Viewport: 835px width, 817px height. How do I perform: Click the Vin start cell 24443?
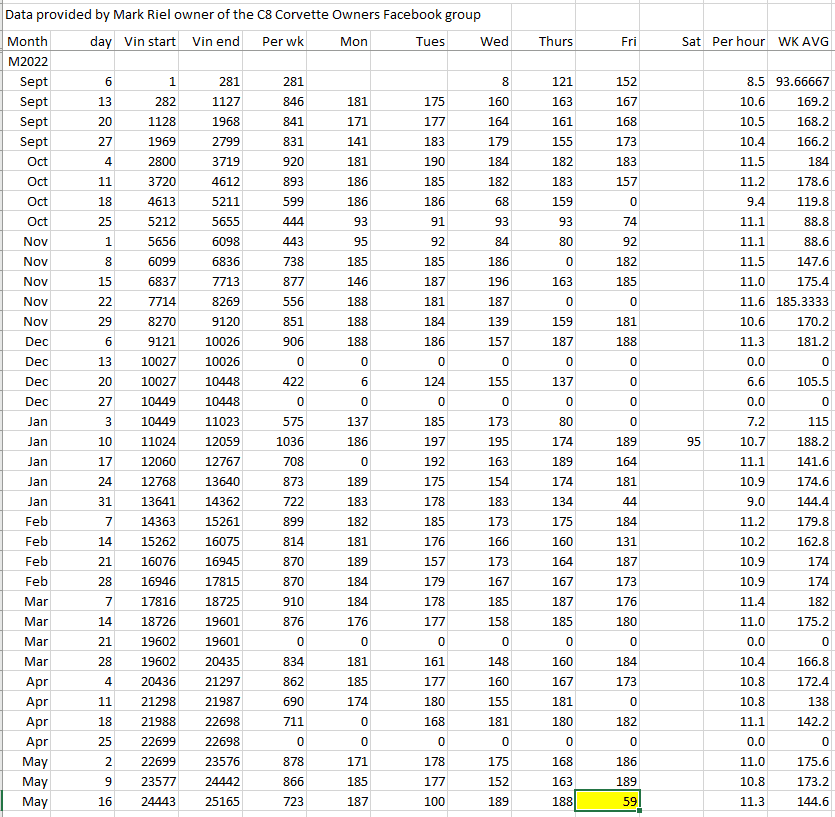tap(149, 801)
